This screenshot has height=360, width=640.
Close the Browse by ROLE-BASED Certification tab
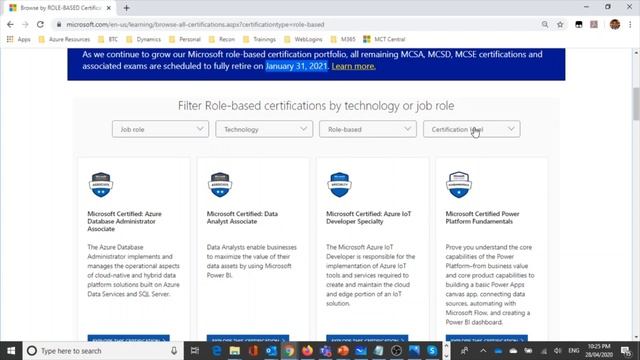click(x=109, y=8)
